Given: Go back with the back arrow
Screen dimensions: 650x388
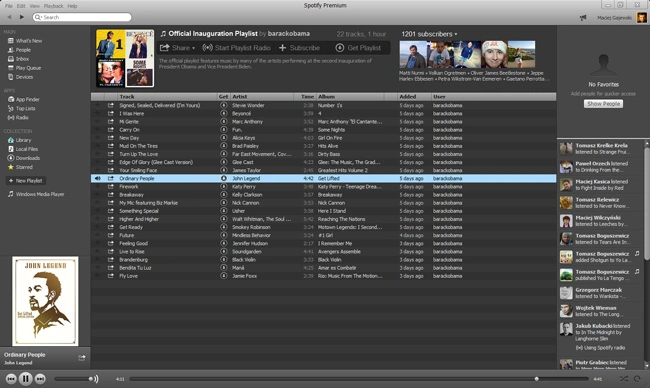Looking at the screenshot, I should [9, 17].
